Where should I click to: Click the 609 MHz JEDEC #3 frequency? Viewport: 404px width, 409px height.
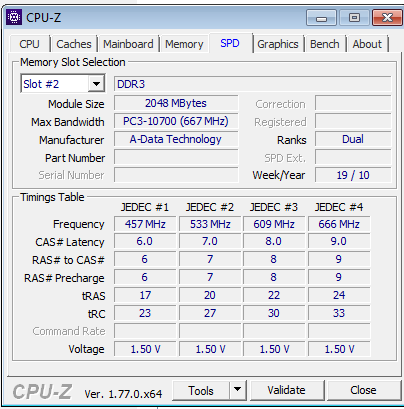point(274,224)
